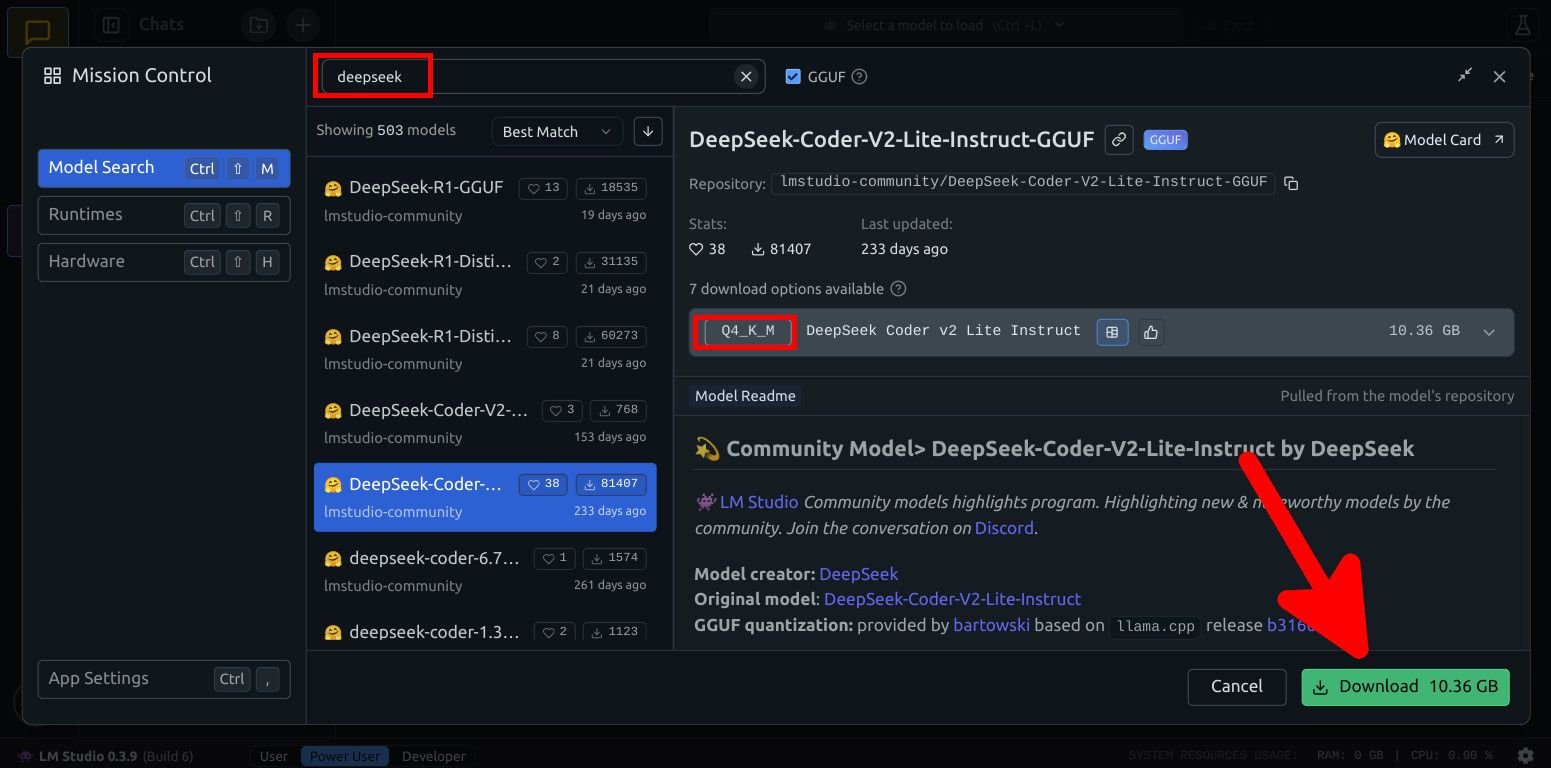1551x768 pixels.
Task: Click the plus new-chat icon in the Chats header
Action: point(303,25)
